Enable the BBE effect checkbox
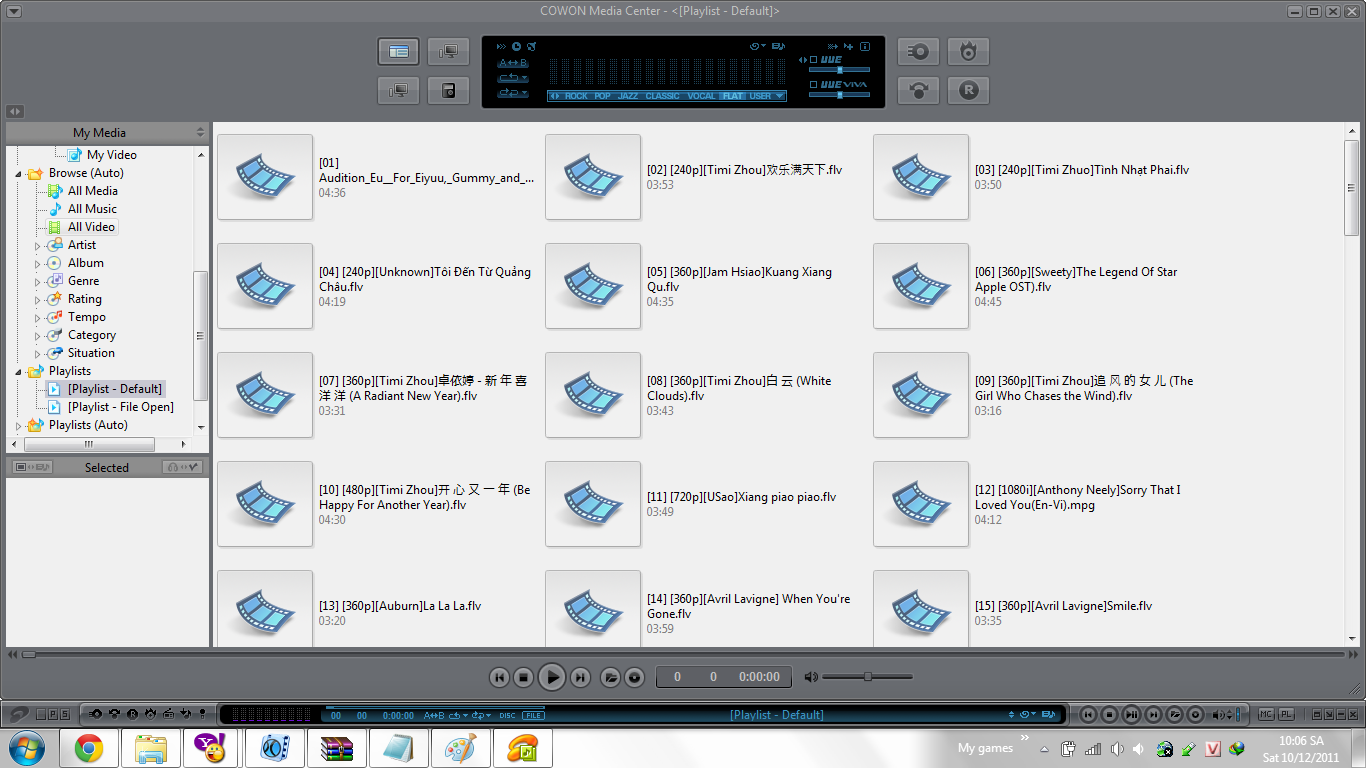Image resolution: width=1366 pixels, height=768 pixels. pyautogui.click(x=813, y=60)
